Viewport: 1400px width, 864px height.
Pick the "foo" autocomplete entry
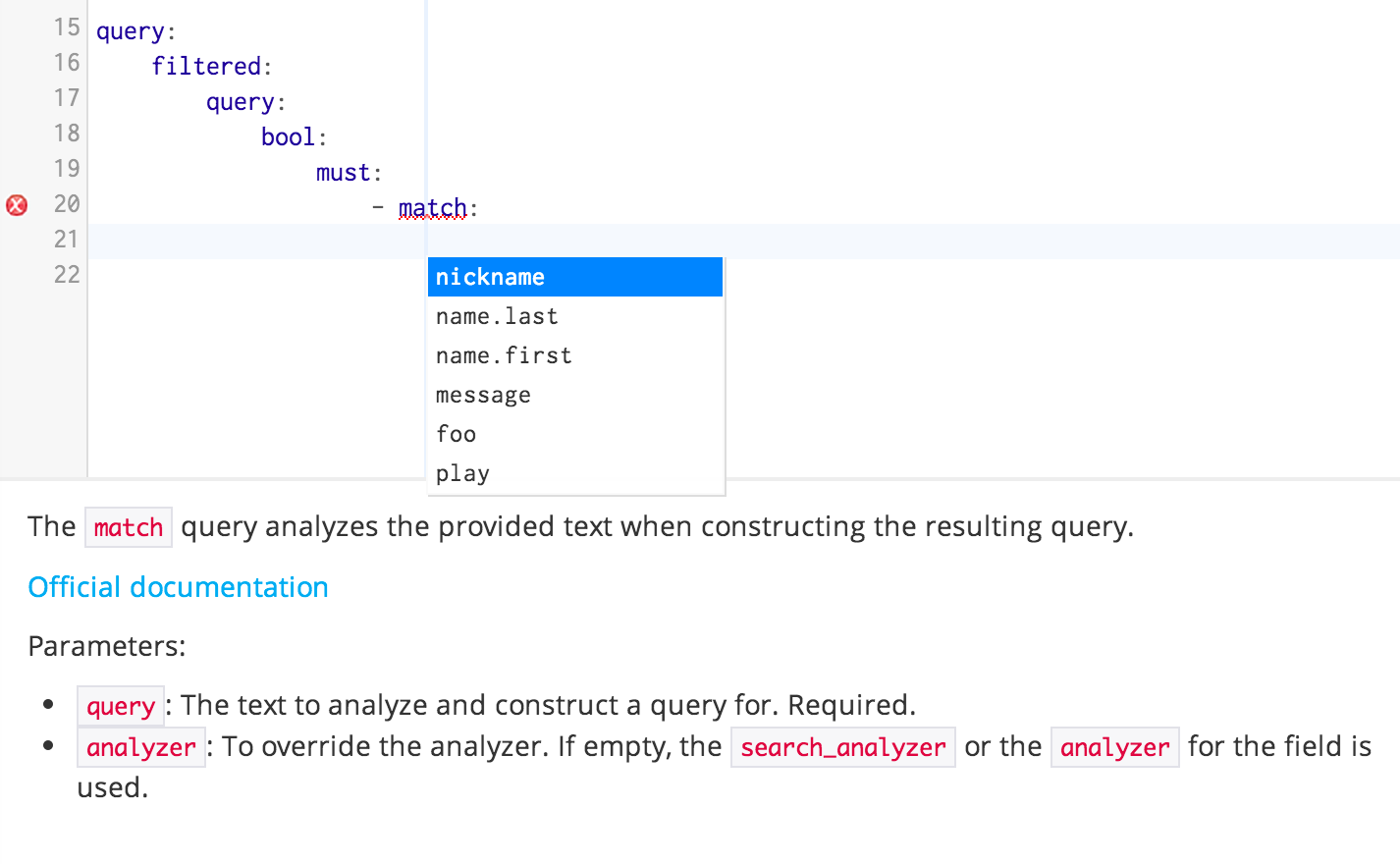click(x=456, y=433)
